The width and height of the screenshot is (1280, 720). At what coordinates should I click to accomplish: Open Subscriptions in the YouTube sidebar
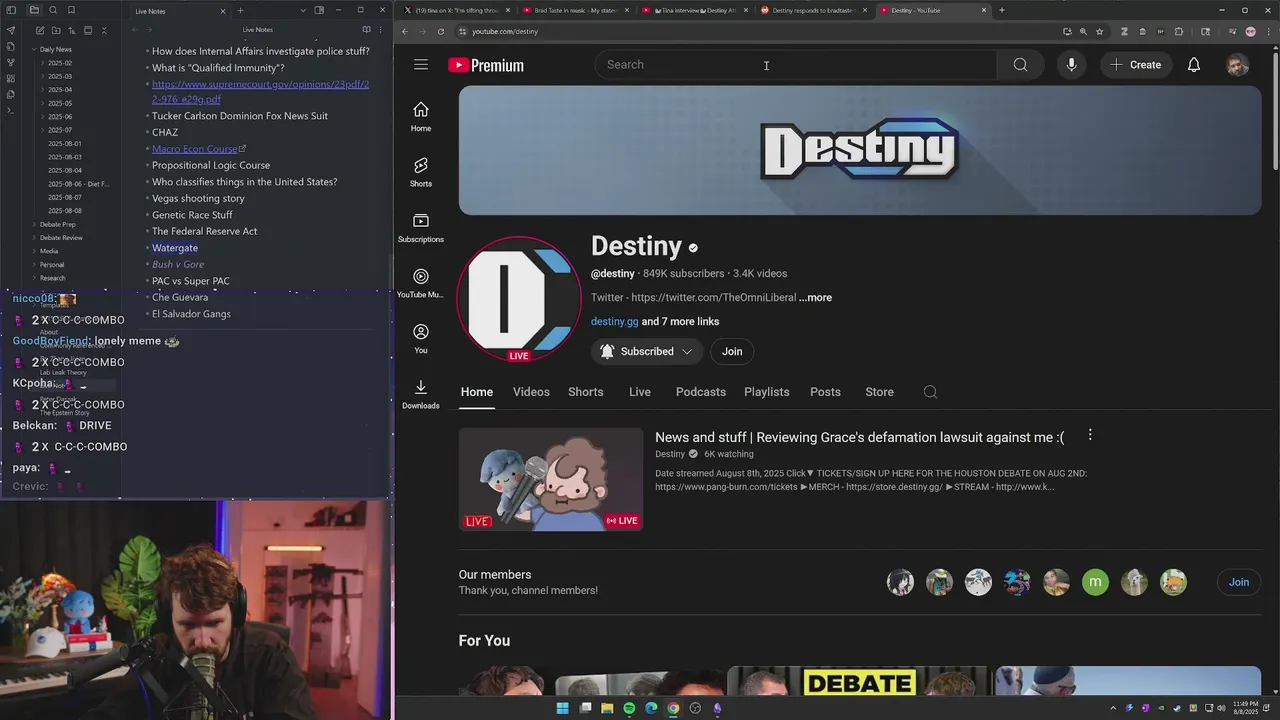coord(421,228)
